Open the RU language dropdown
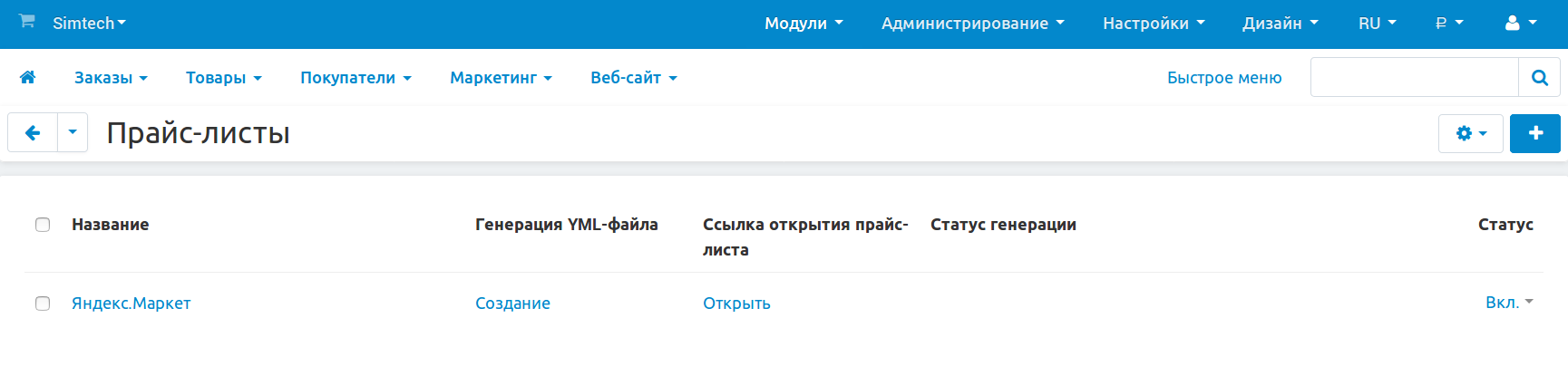Image resolution: width=1568 pixels, height=376 pixels. click(1377, 24)
